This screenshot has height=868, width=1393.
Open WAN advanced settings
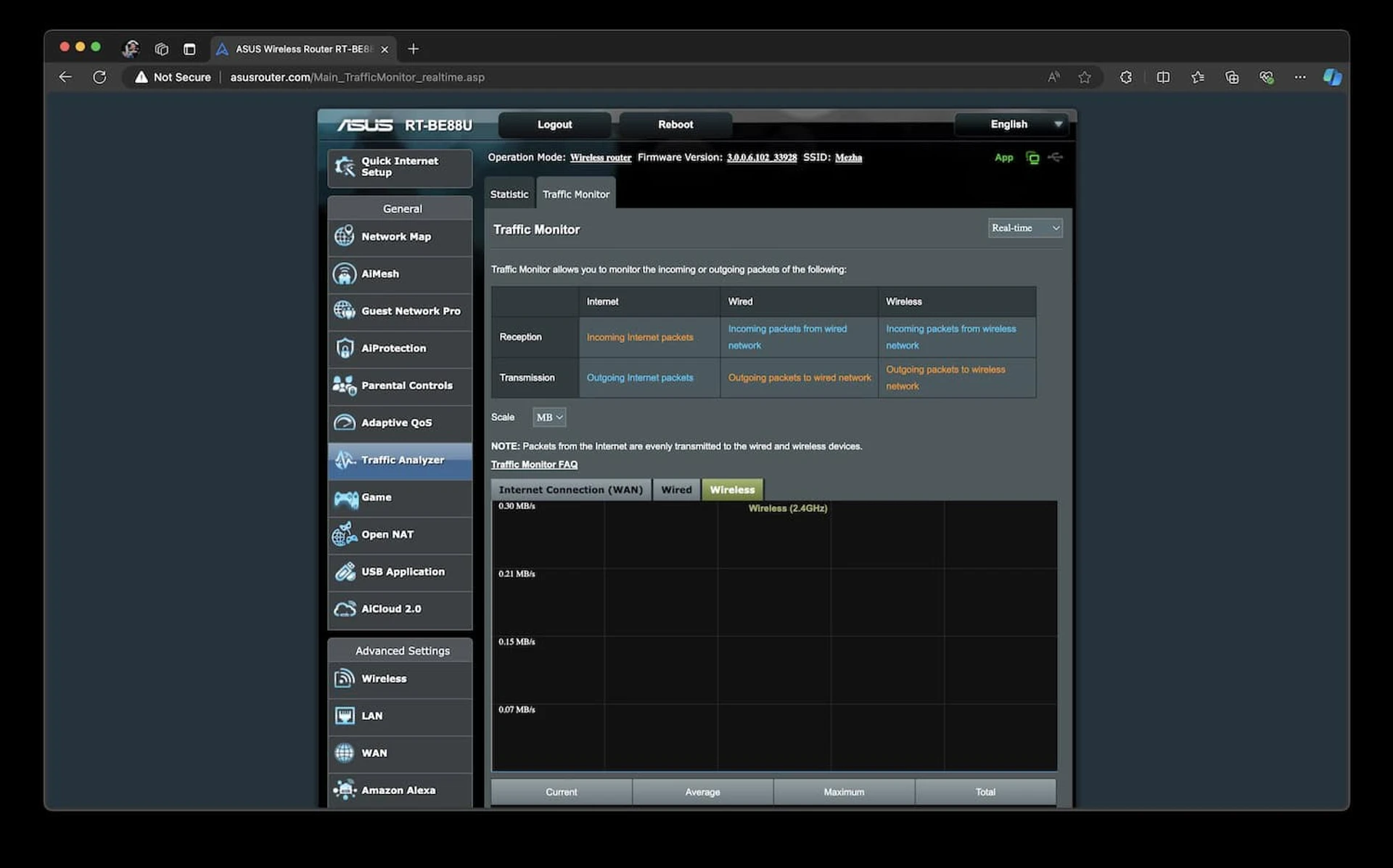coord(400,753)
